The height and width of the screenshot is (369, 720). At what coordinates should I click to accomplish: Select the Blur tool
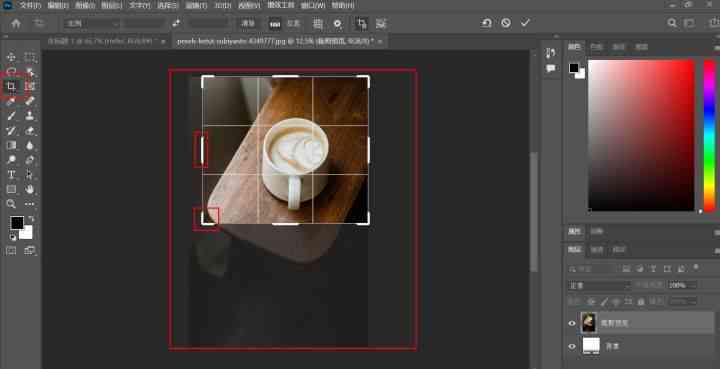click(x=30, y=145)
